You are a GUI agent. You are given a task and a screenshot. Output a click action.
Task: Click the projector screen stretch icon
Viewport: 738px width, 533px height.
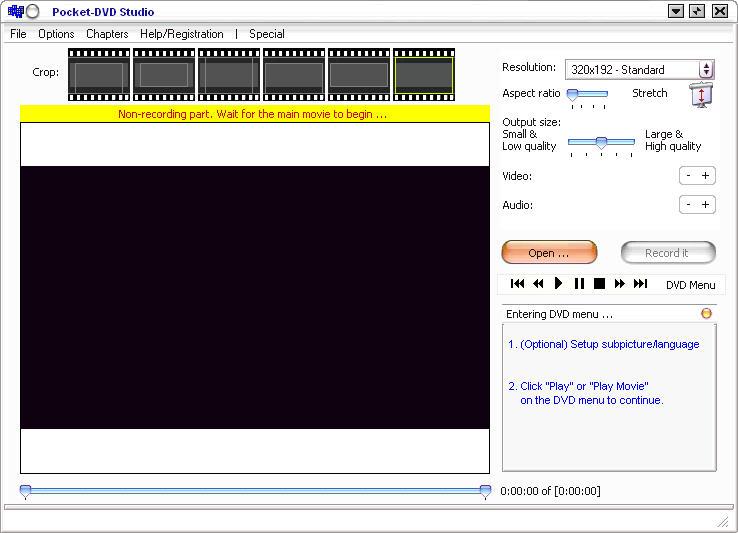click(x=701, y=96)
